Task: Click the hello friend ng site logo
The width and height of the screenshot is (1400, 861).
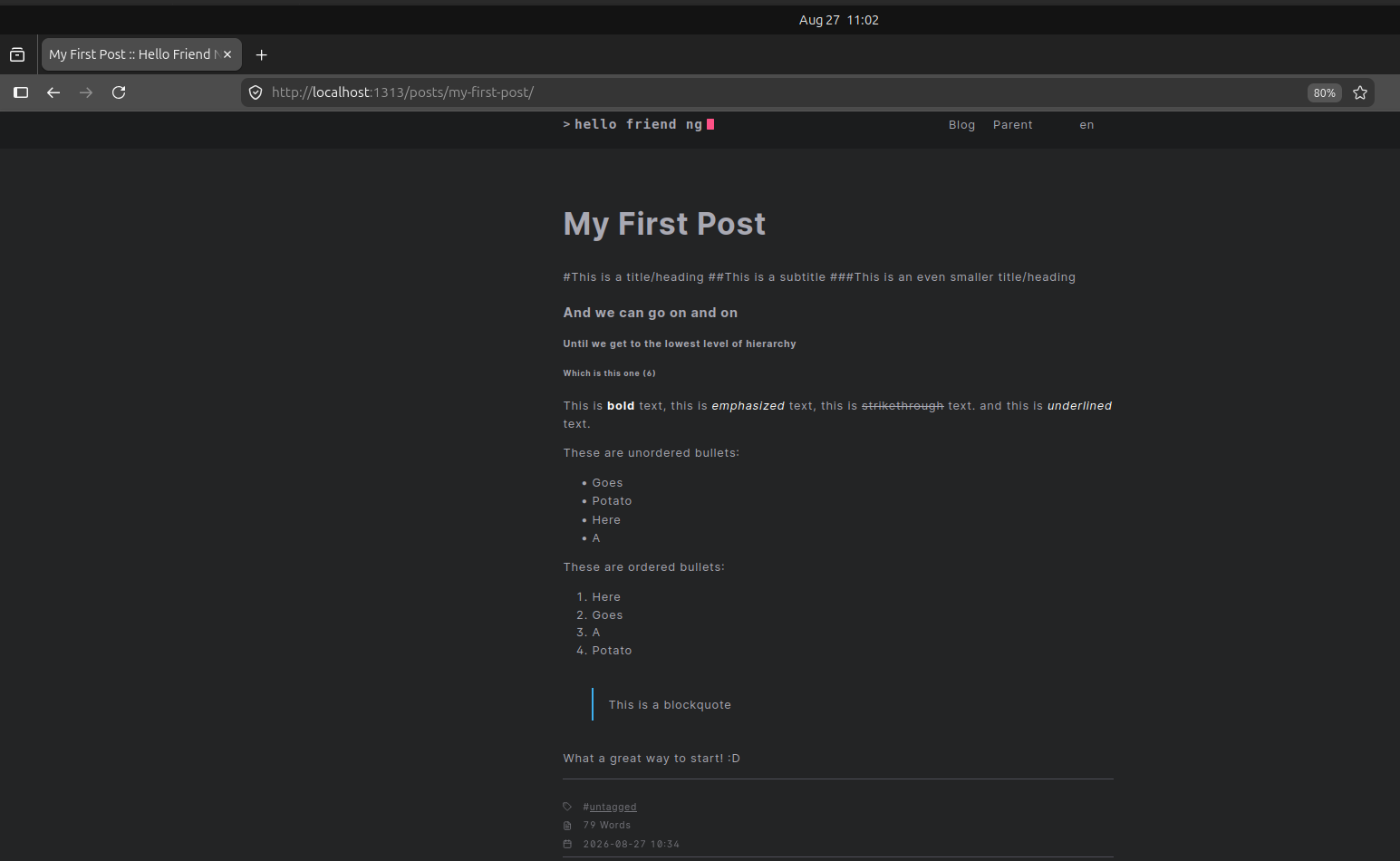Action: [638, 124]
